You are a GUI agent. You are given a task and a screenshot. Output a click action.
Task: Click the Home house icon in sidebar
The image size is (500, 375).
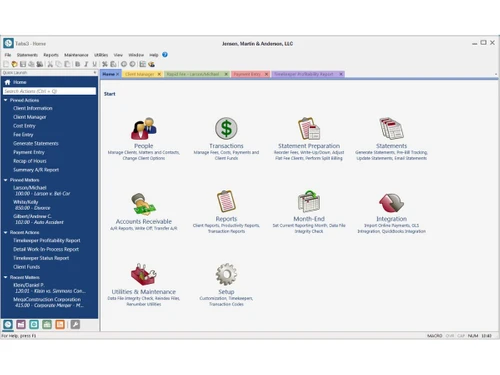click(x=7, y=82)
